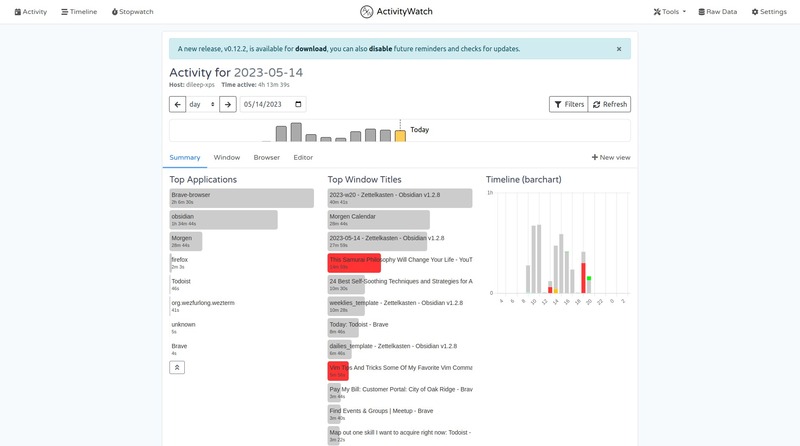Open the Activity nav link

(31, 12)
